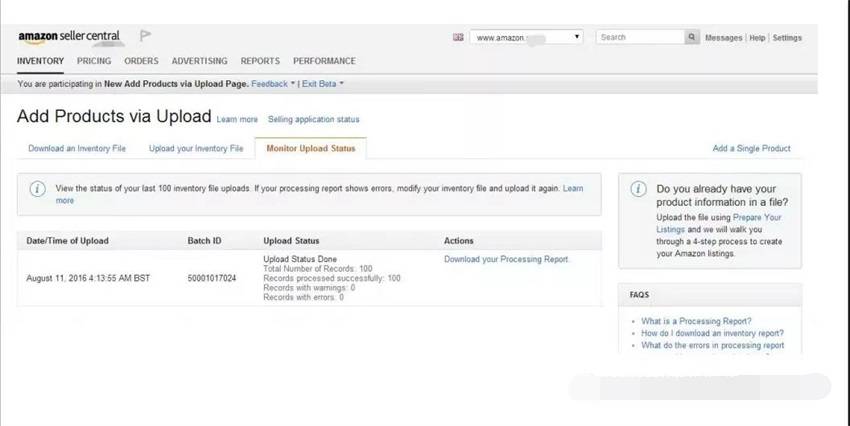Open the PRICING menu
The image size is (850, 426).
point(94,61)
